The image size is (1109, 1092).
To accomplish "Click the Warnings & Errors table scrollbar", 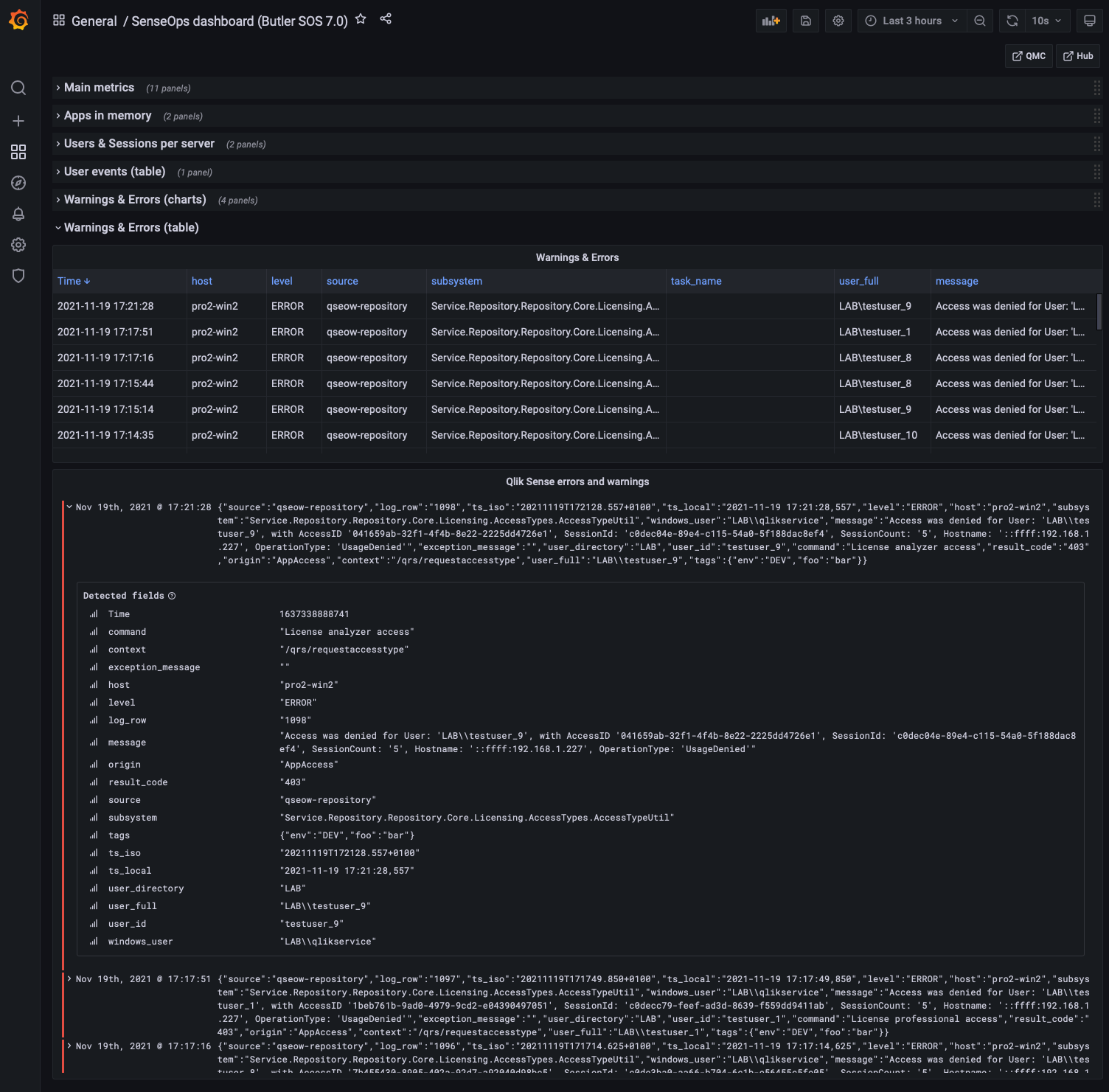I will tap(1099, 313).
